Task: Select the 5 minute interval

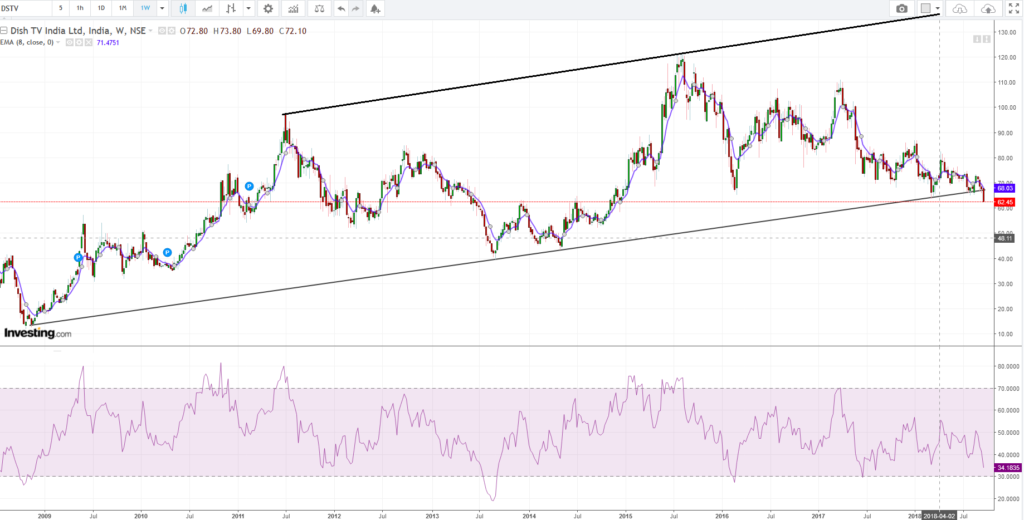Action: coord(61,8)
